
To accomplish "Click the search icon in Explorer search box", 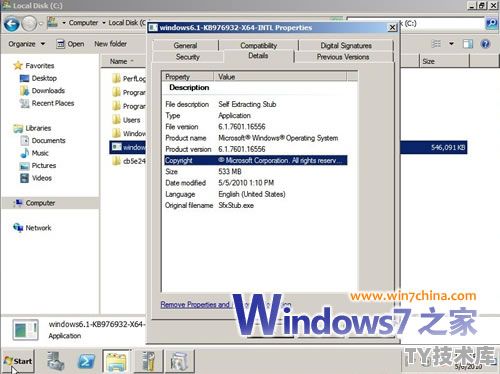I will 492,23.
